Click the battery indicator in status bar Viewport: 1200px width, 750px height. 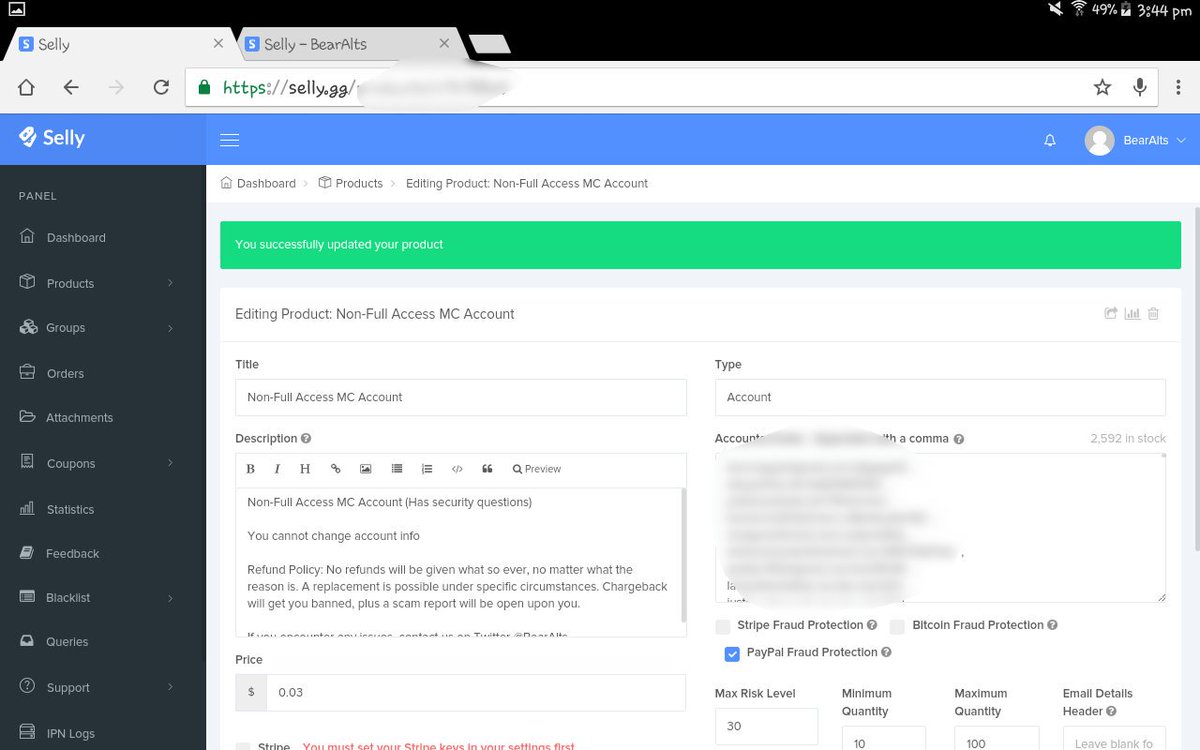click(x=1127, y=10)
